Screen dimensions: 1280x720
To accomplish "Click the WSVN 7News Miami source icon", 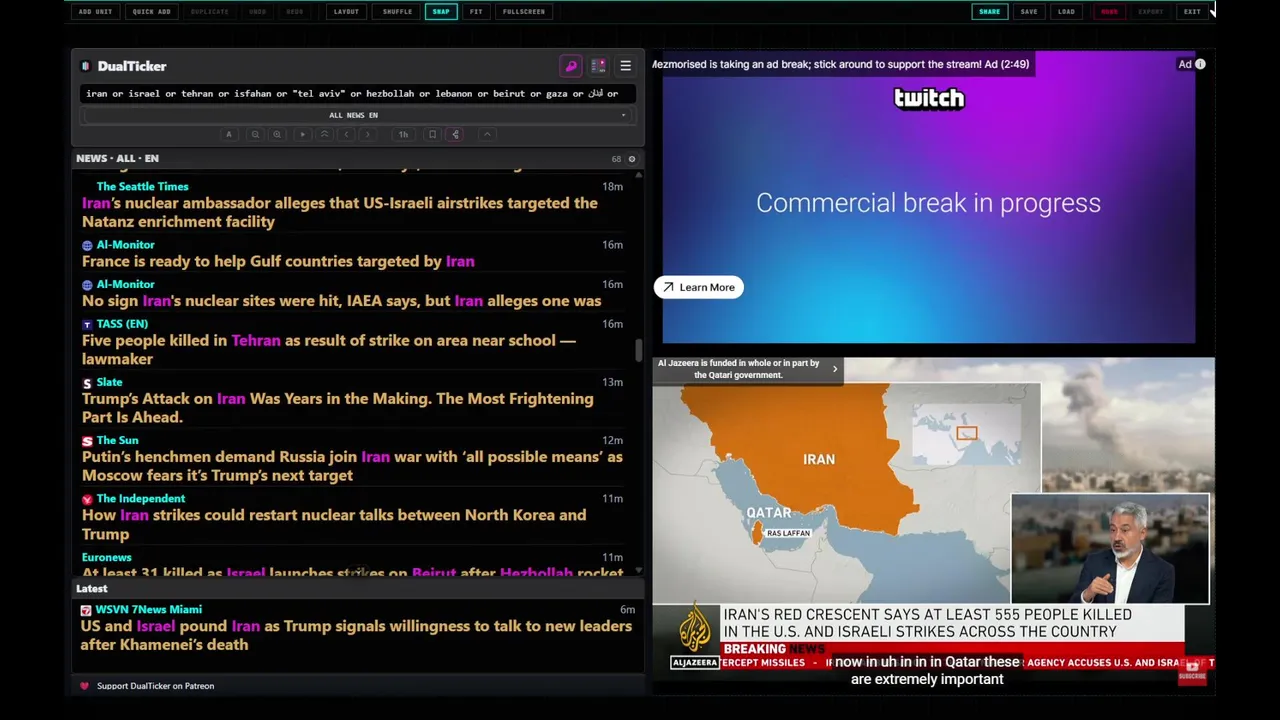I will click(x=86, y=610).
